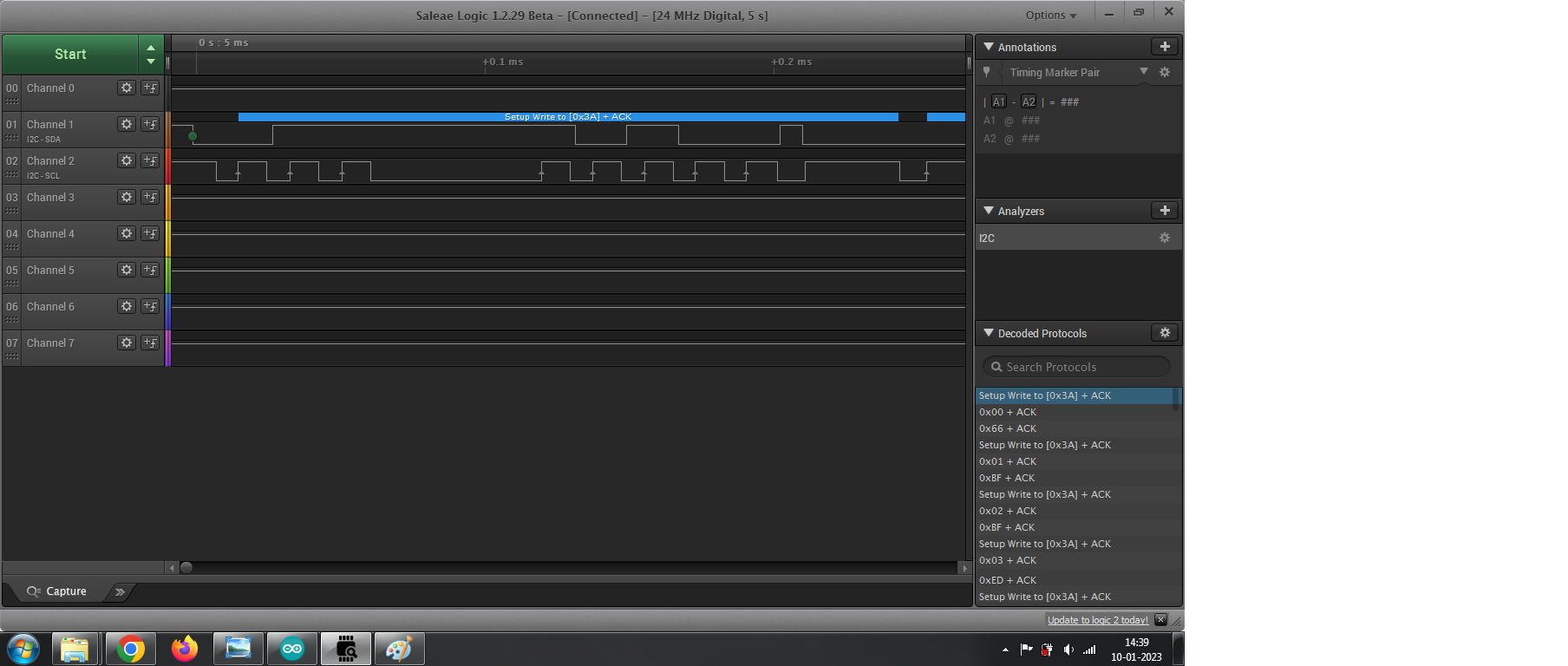1568x666 pixels.
Task: Open Timing Marker Pair settings gear
Action: click(x=1165, y=72)
